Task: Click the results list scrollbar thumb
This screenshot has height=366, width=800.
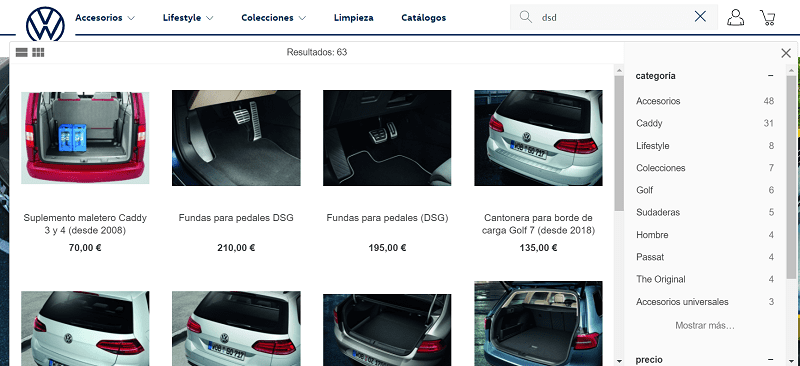Action: (x=619, y=143)
